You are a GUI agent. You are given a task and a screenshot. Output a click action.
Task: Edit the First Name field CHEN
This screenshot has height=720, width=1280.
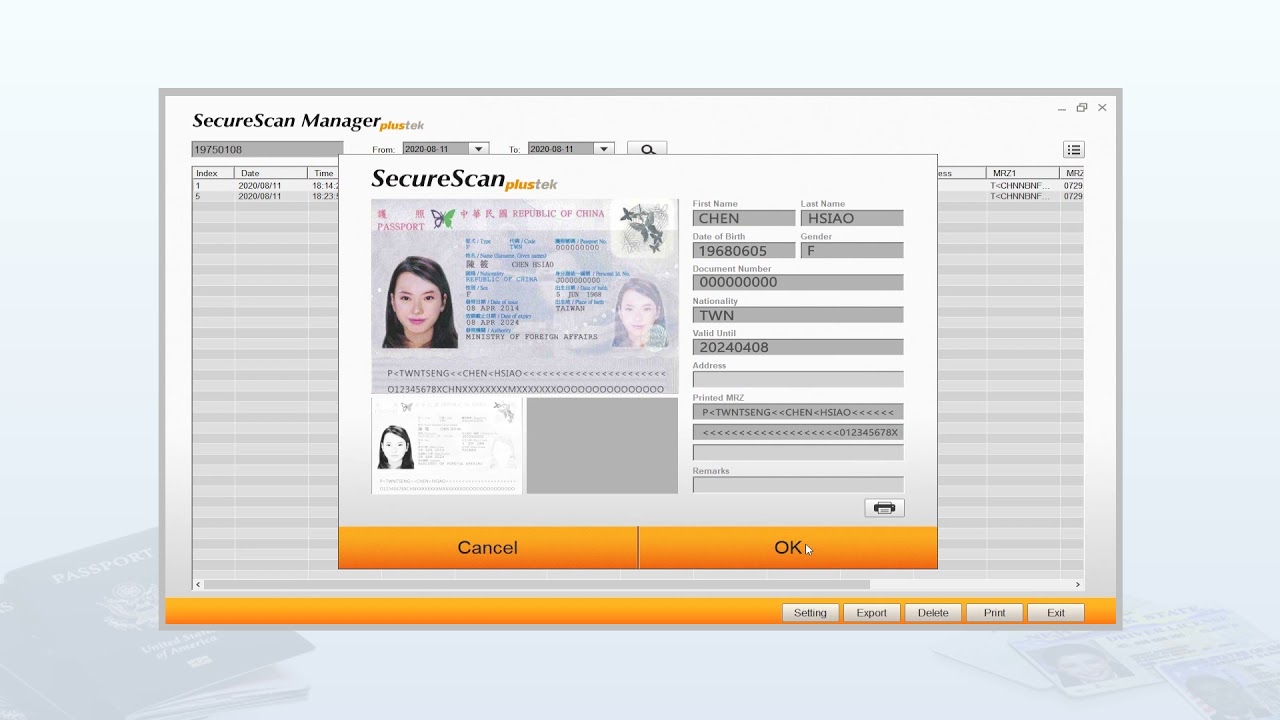coord(744,218)
